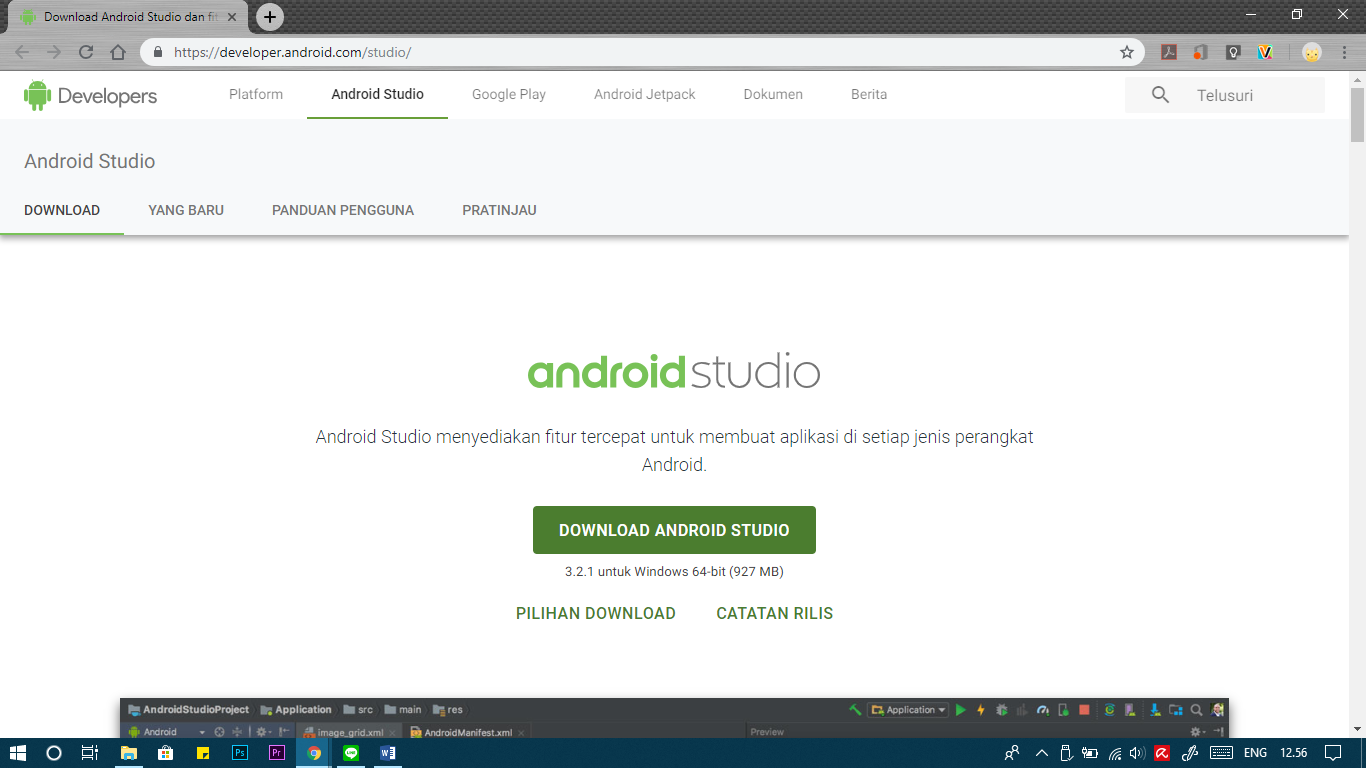The width and height of the screenshot is (1366, 768).
Task: Switch to the PRATINJAU tab
Action: click(500, 211)
